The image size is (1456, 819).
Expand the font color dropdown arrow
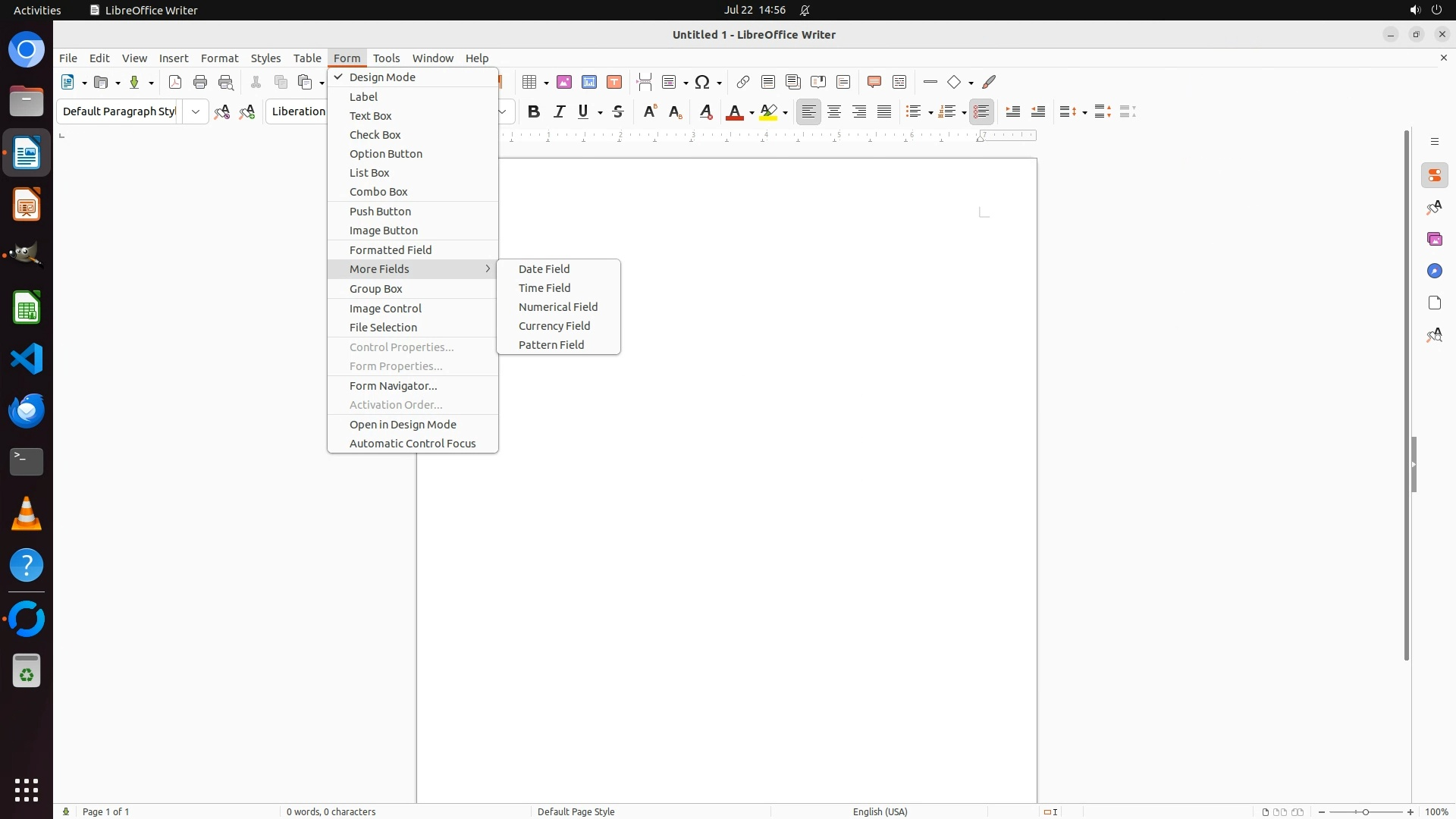coord(752,112)
